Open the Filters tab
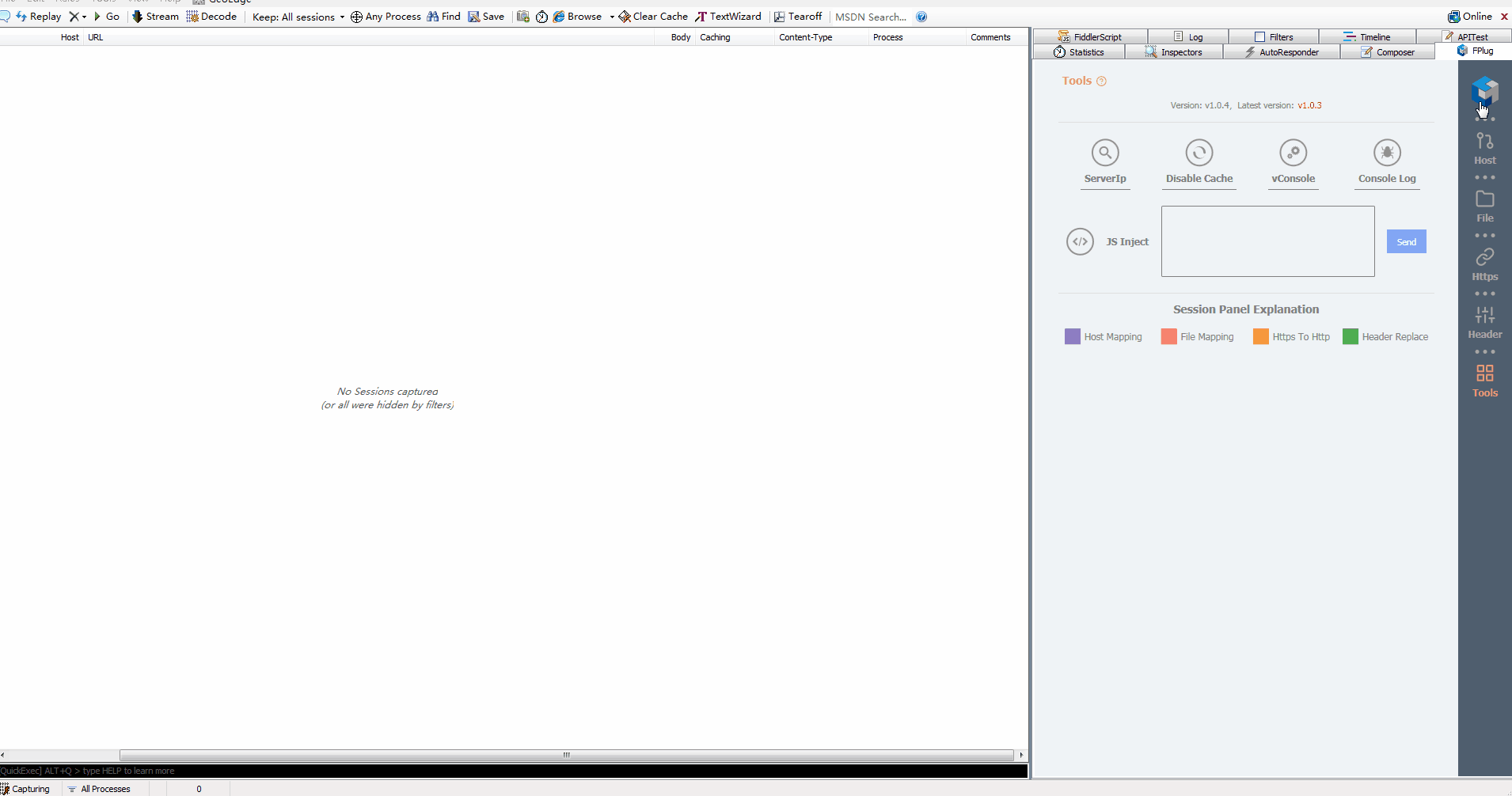 [1274, 37]
